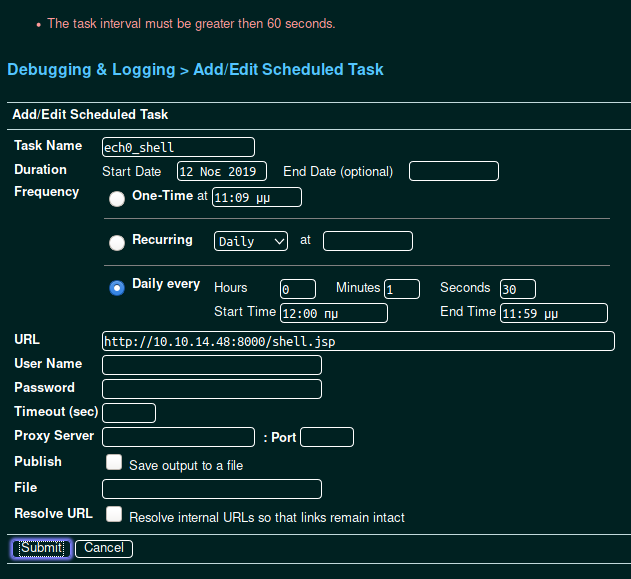Click the Cancel button

(x=104, y=548)
